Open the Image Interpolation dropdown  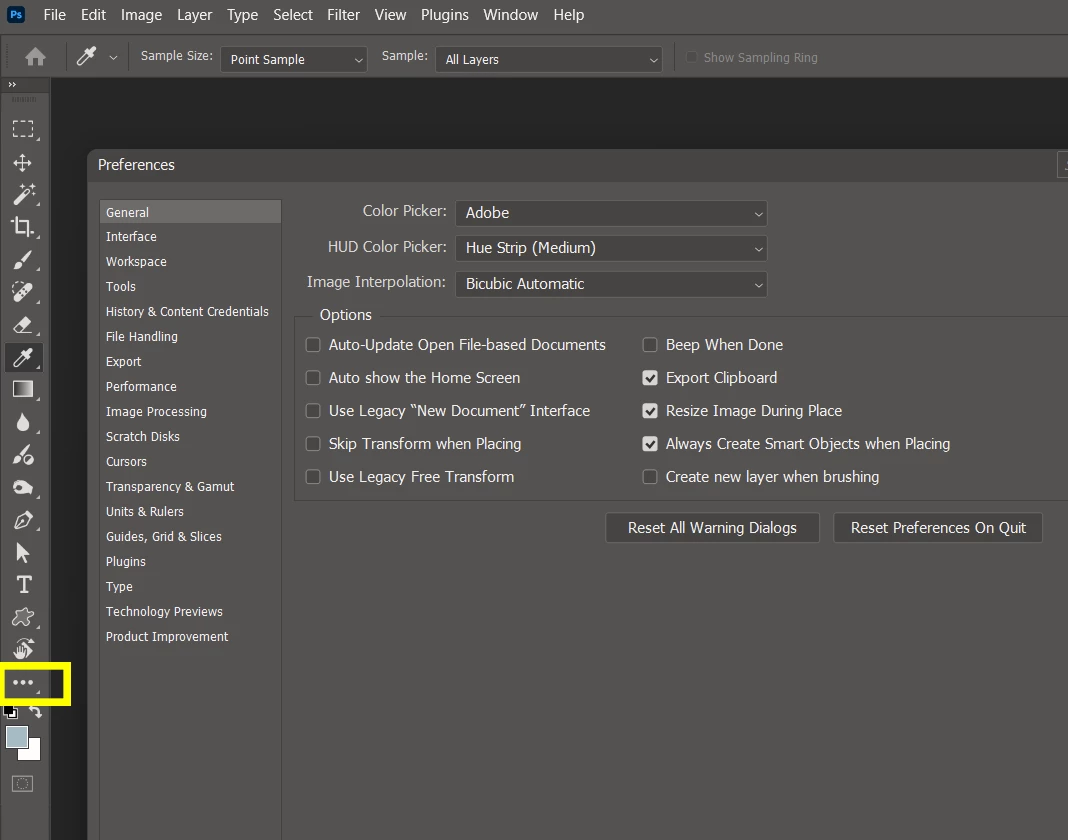(x=611, y=284)
